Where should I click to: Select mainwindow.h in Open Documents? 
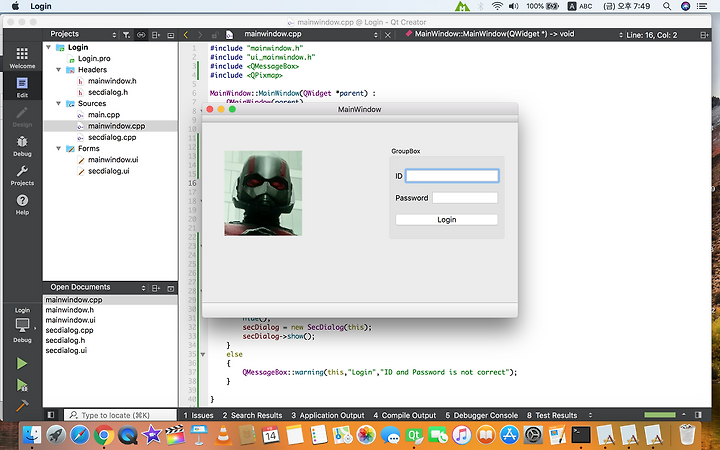69,310
